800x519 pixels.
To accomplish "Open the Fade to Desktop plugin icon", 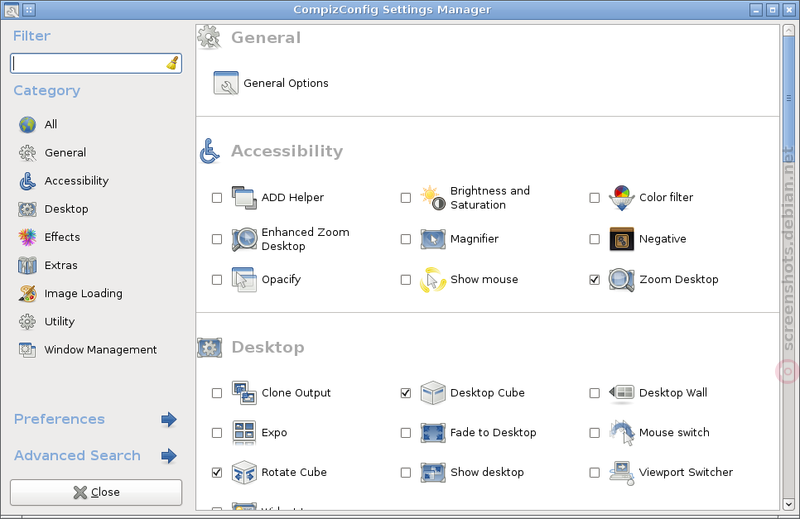I will pyautogui.click(x=433, y=432).
